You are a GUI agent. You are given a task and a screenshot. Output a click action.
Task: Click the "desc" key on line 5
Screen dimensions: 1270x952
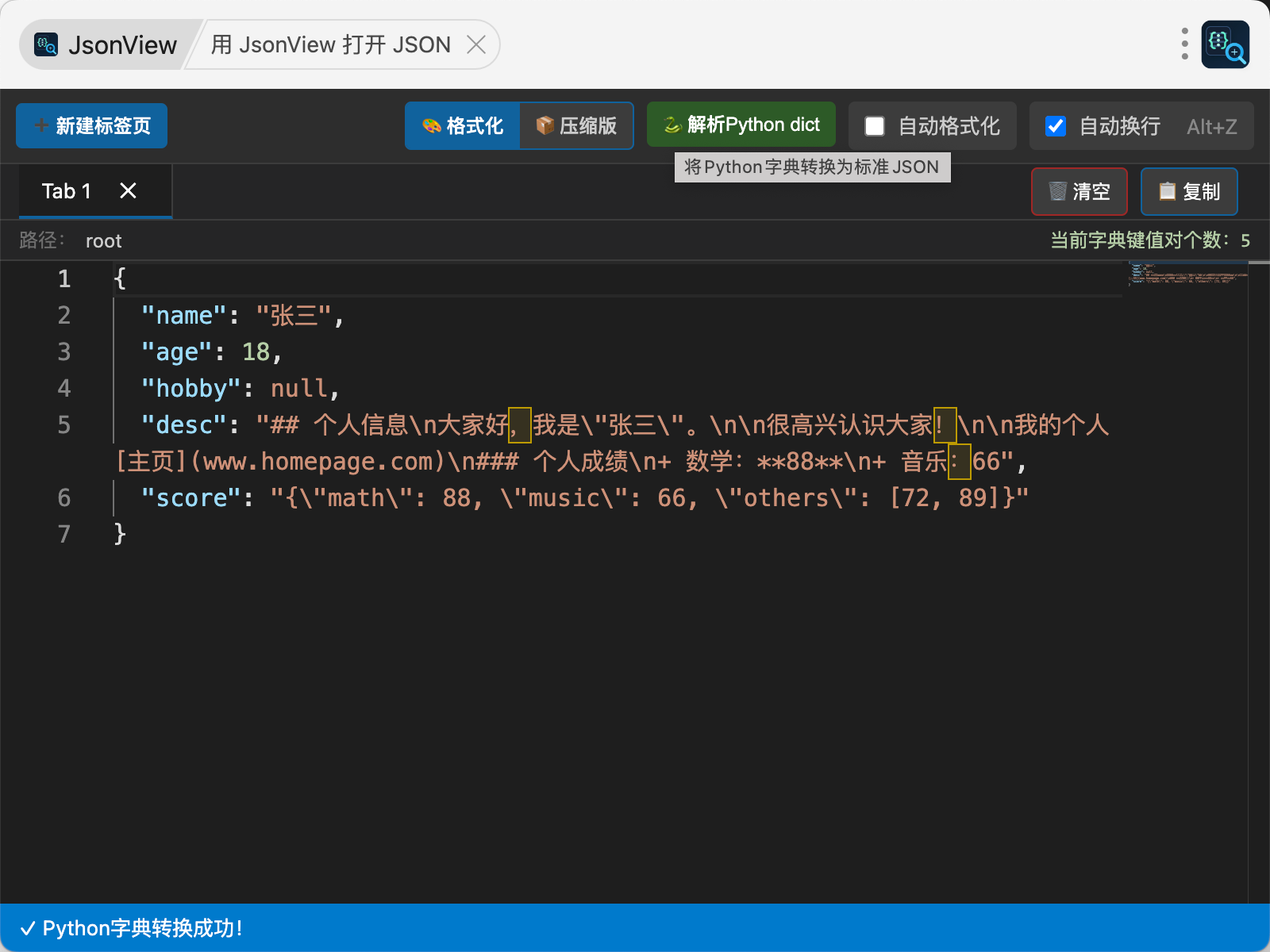(x=184, y=425)
